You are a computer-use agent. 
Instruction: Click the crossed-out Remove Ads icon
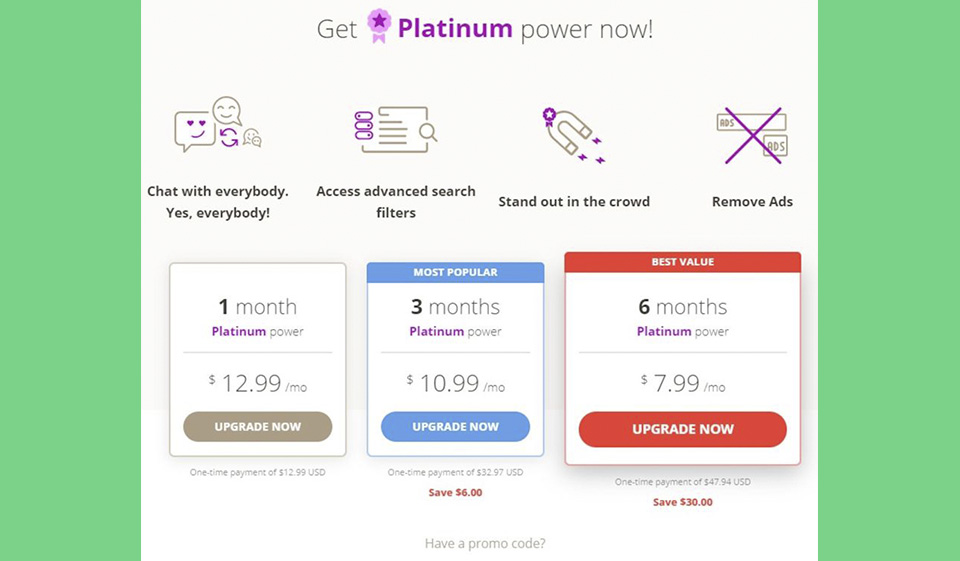751,135
